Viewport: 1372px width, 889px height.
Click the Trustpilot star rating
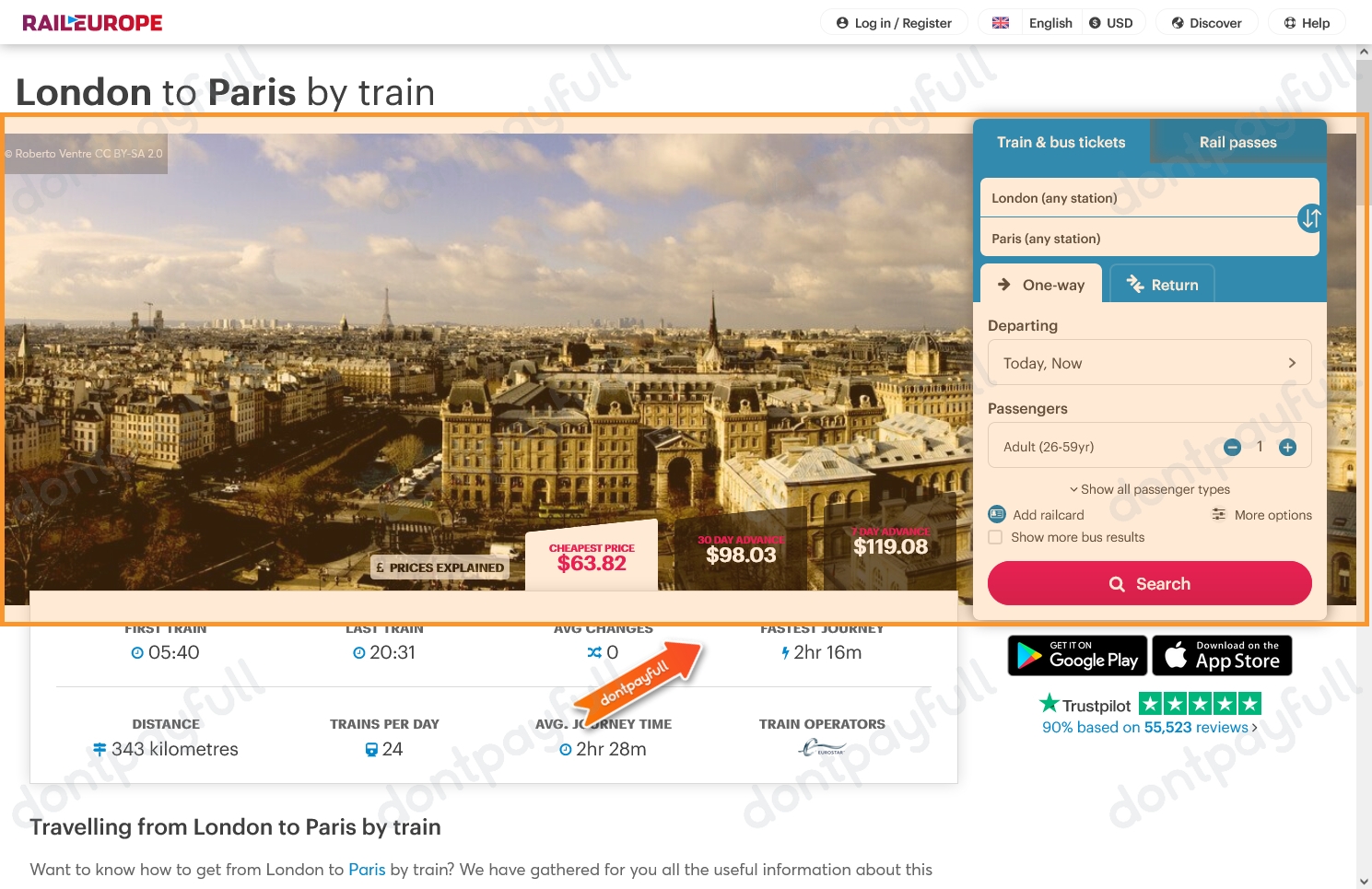tap(1200, 705)
